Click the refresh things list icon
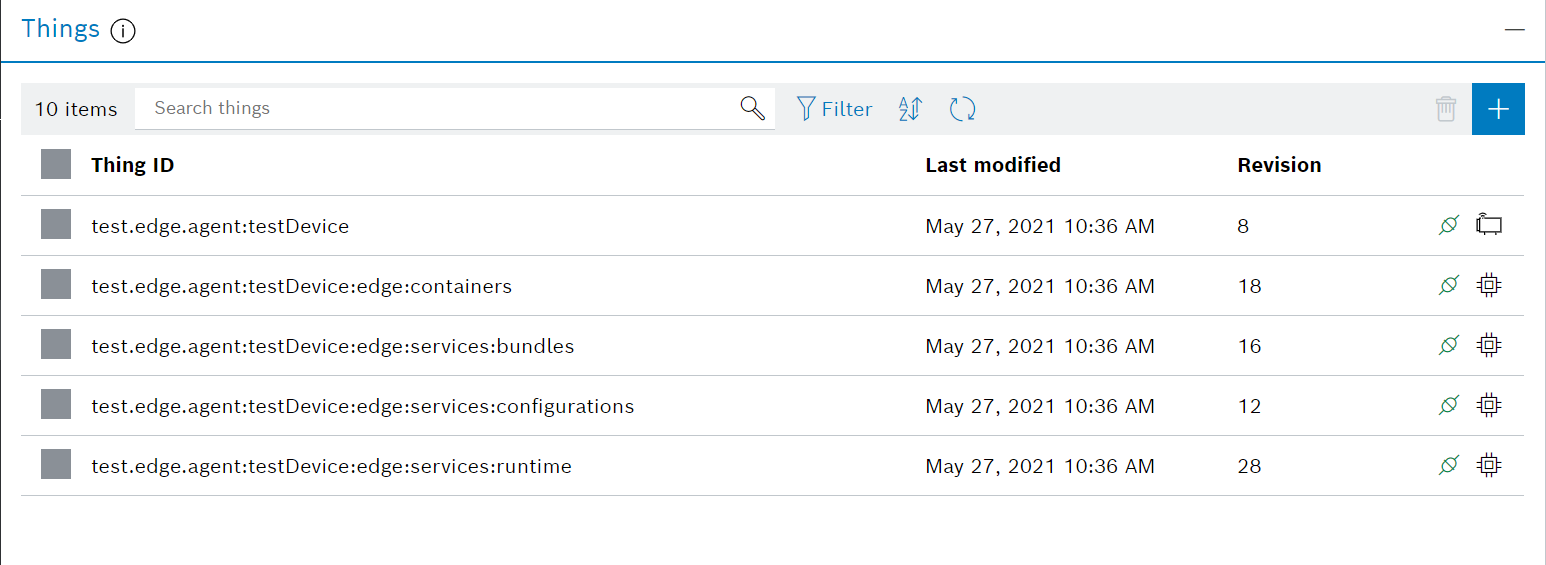 [962, 109]
